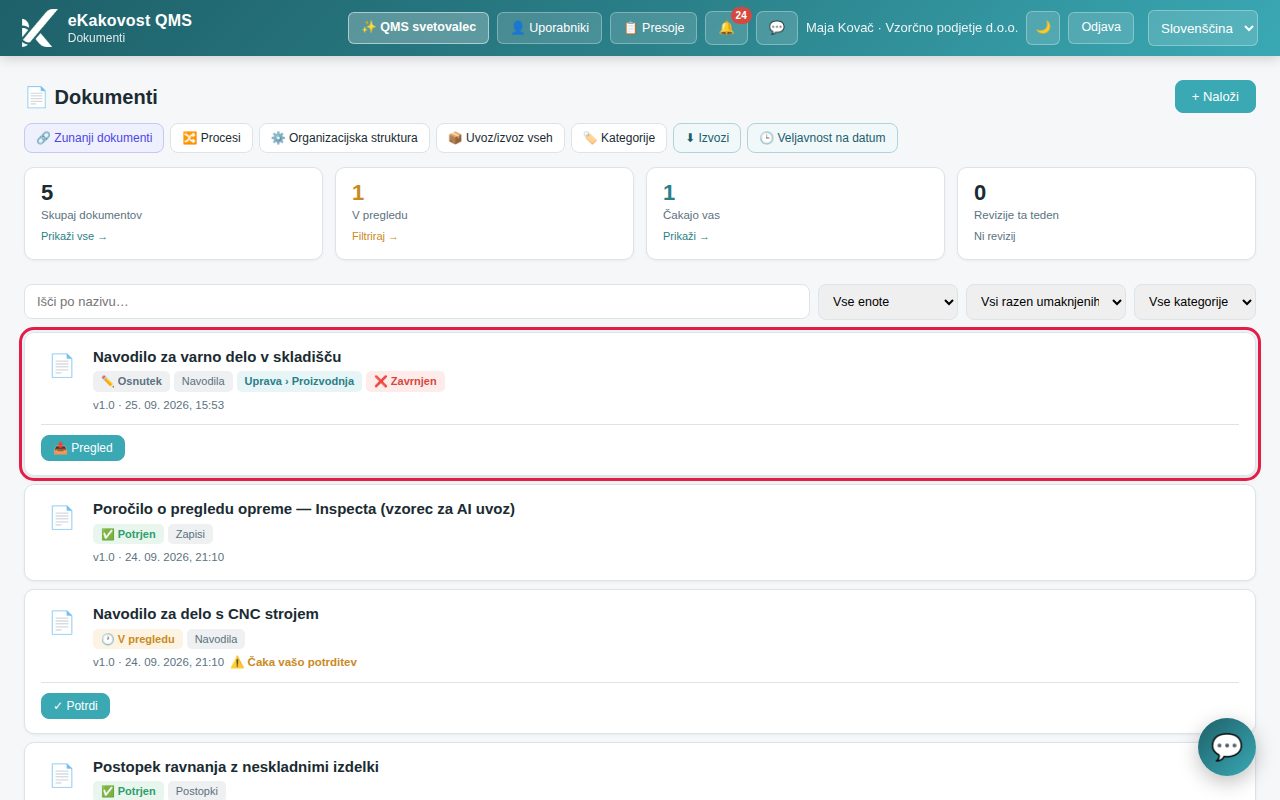The image size is (1280, 800).
Task: Go to Uporabniki in the top navigation
Action: click(x=549, y=28)
